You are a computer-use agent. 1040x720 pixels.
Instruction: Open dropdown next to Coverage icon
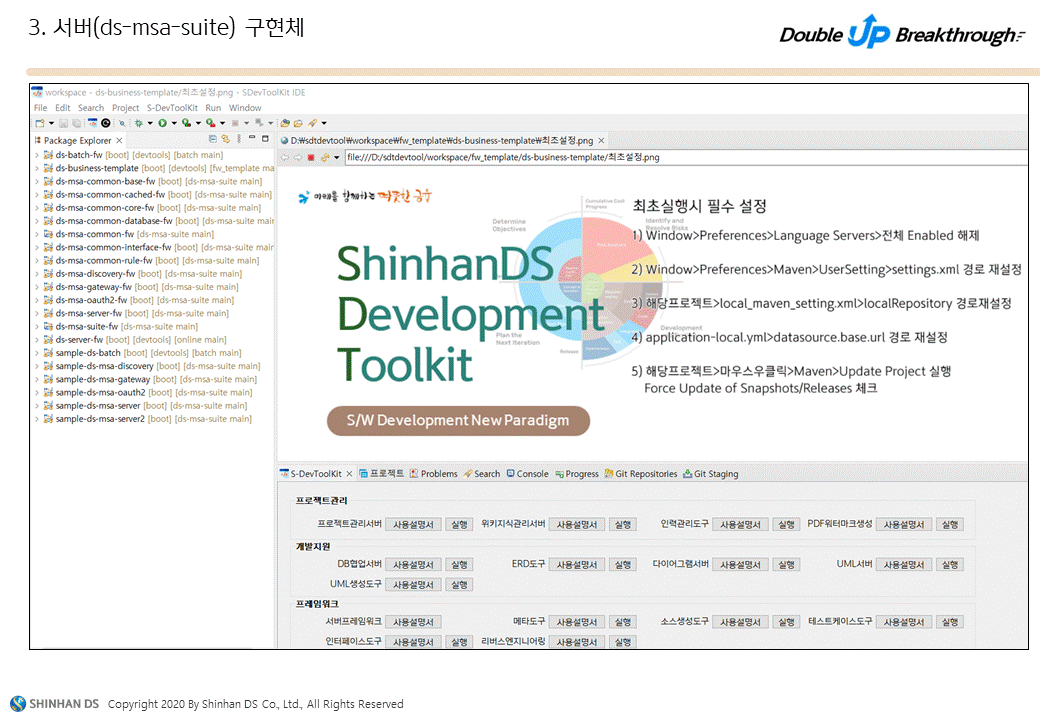tap(198, 123)
